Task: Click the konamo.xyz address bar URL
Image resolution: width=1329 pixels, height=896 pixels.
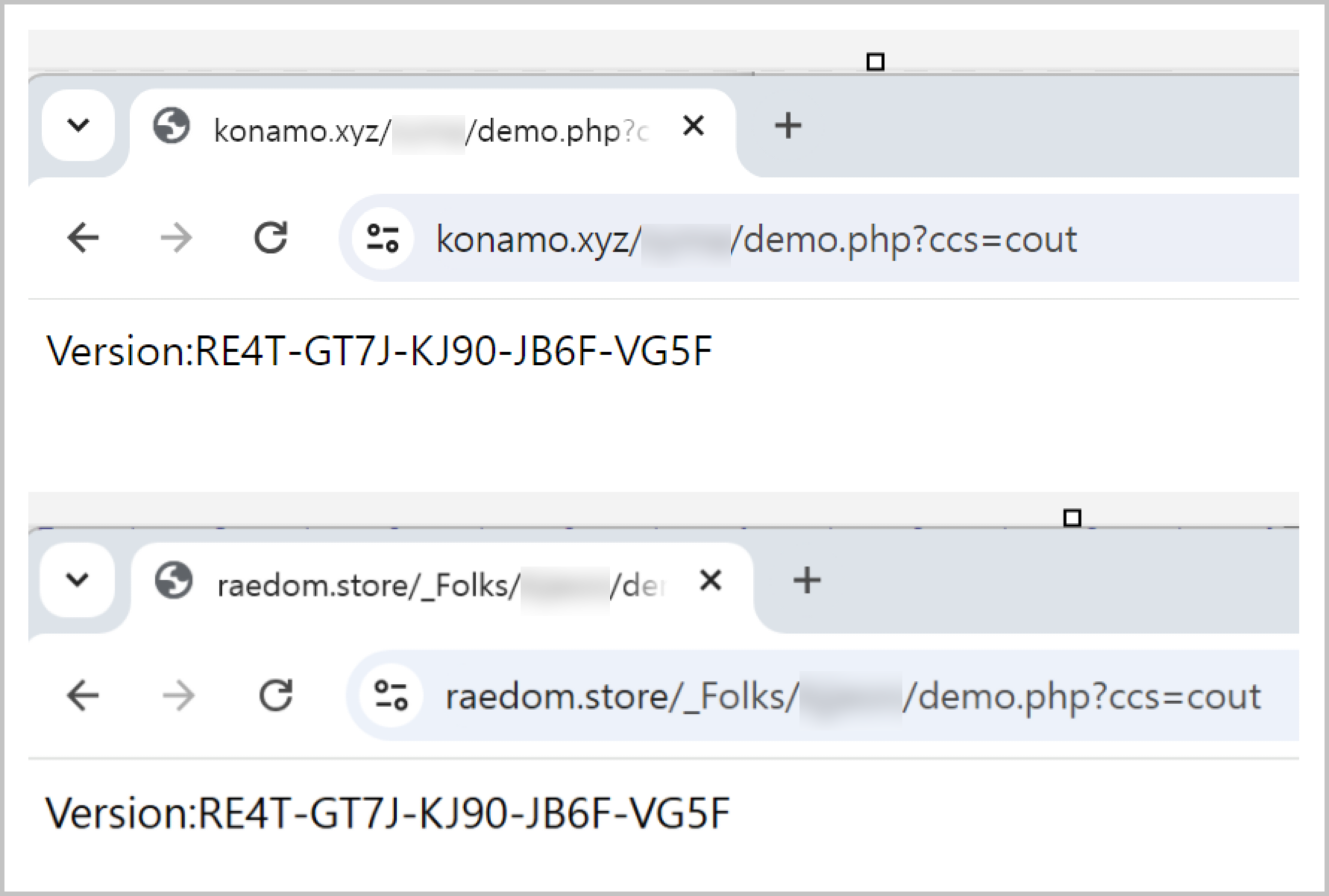Action: (x=756, y=239)
